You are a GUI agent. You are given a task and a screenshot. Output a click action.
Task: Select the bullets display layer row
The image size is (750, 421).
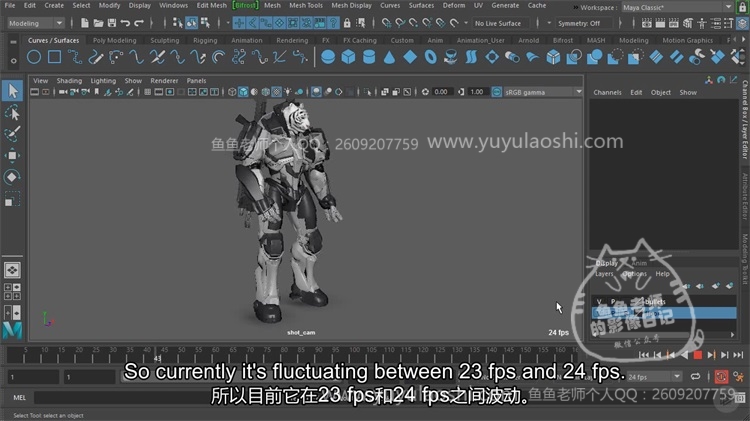(x=664, y=301)
